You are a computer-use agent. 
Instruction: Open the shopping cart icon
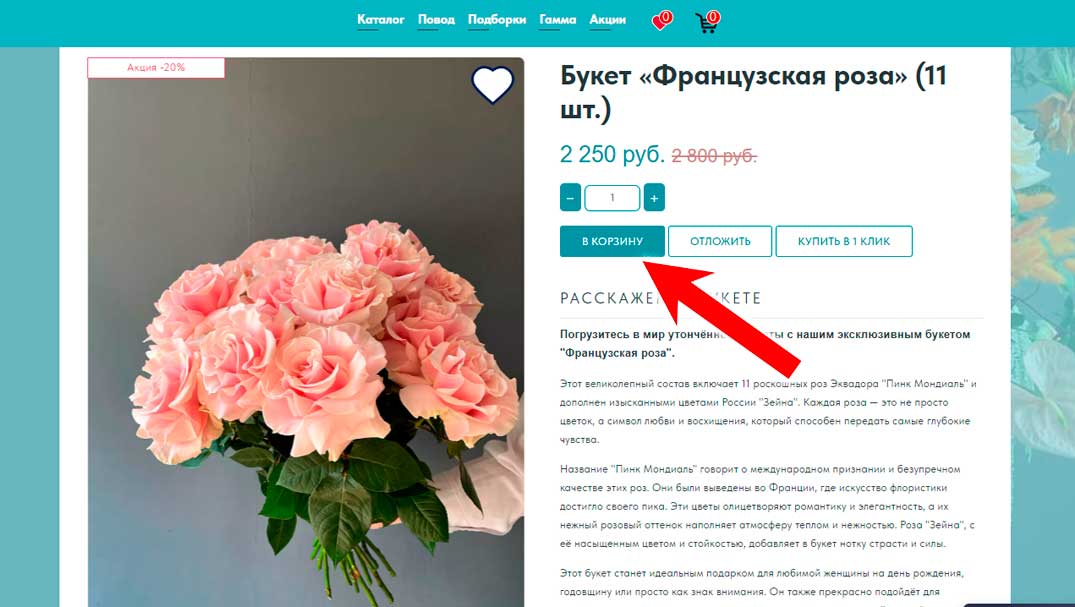(708, 21)
